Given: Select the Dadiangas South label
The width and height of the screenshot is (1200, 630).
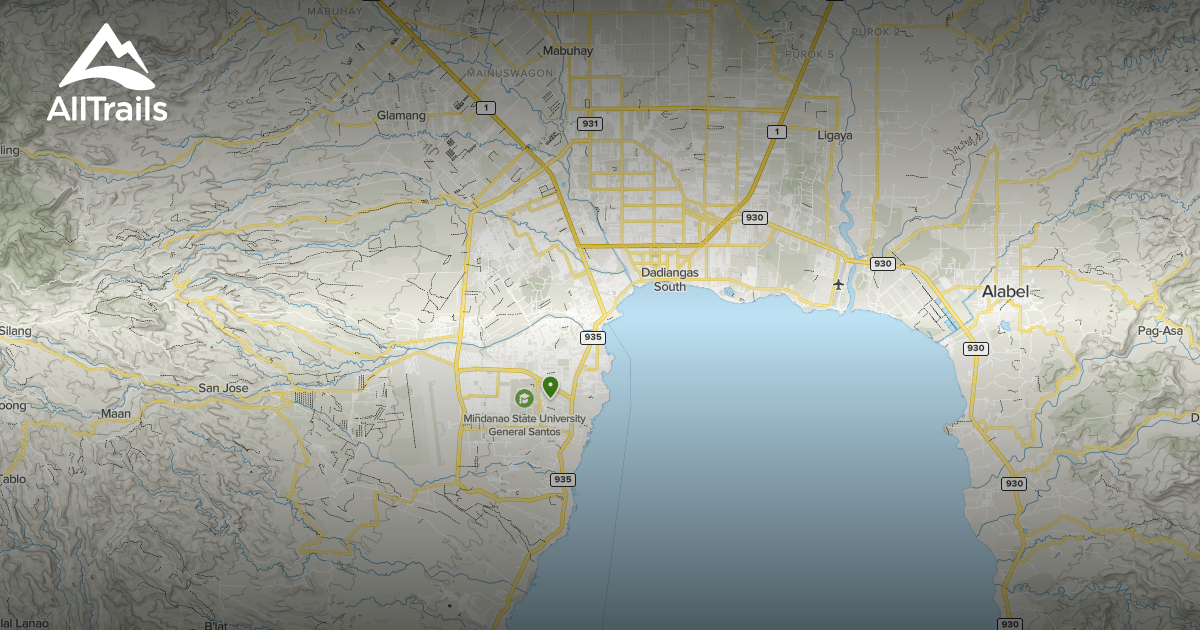Looking at the screenshot, I should [x=671, y=278].
